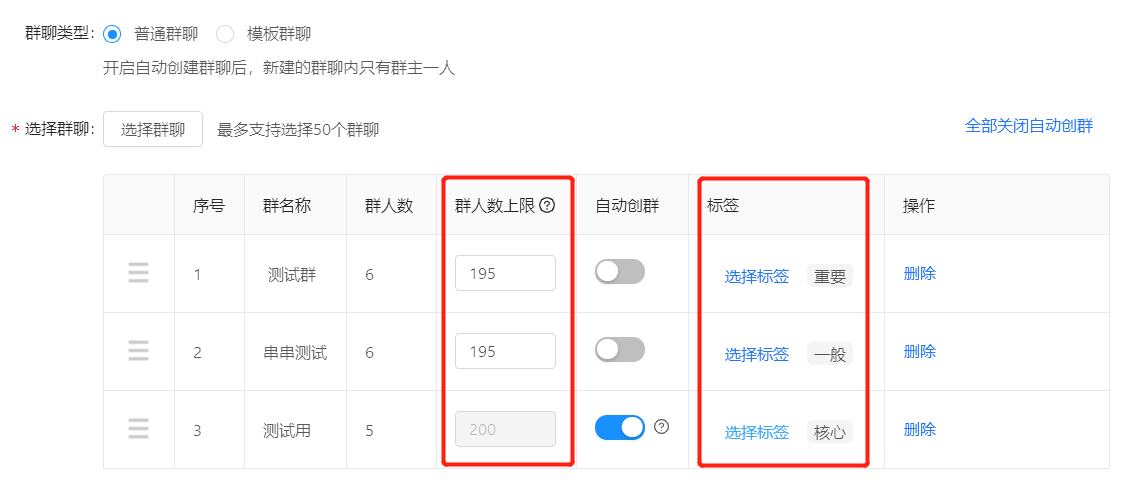
Task: Click the help icon beside 群人数上限 header
Action: click(x=547, y=206)
